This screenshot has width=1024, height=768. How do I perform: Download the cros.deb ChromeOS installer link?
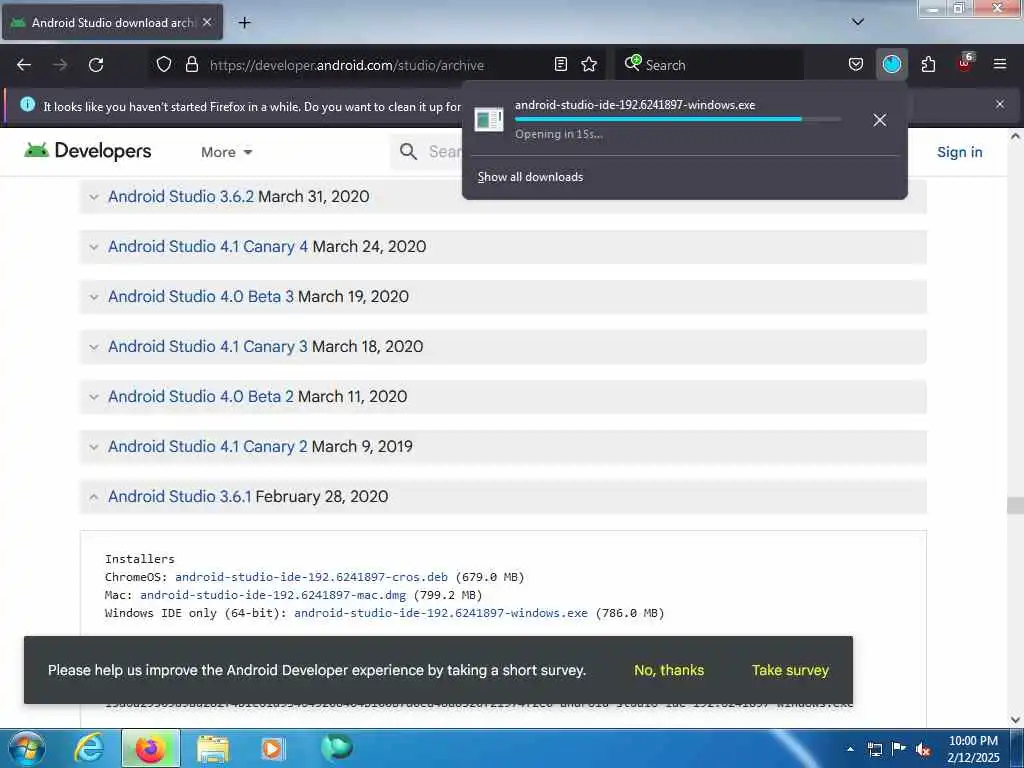click(312, 577)
